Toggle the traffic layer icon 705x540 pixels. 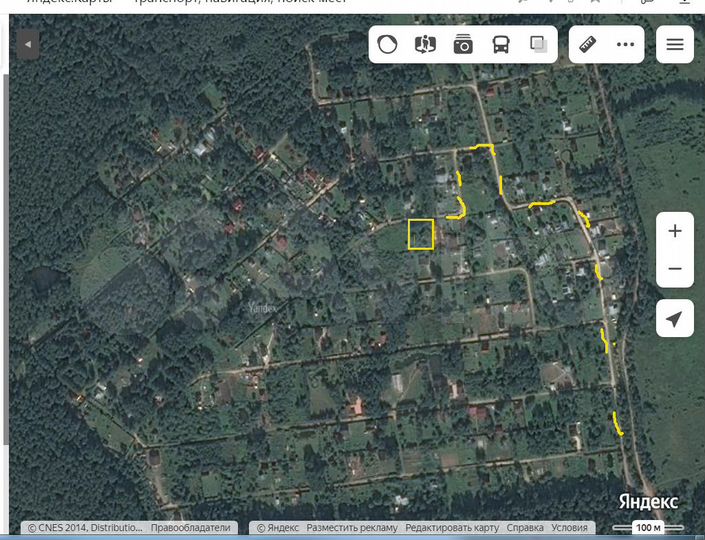pyautogui.click(x=388, y=44)
